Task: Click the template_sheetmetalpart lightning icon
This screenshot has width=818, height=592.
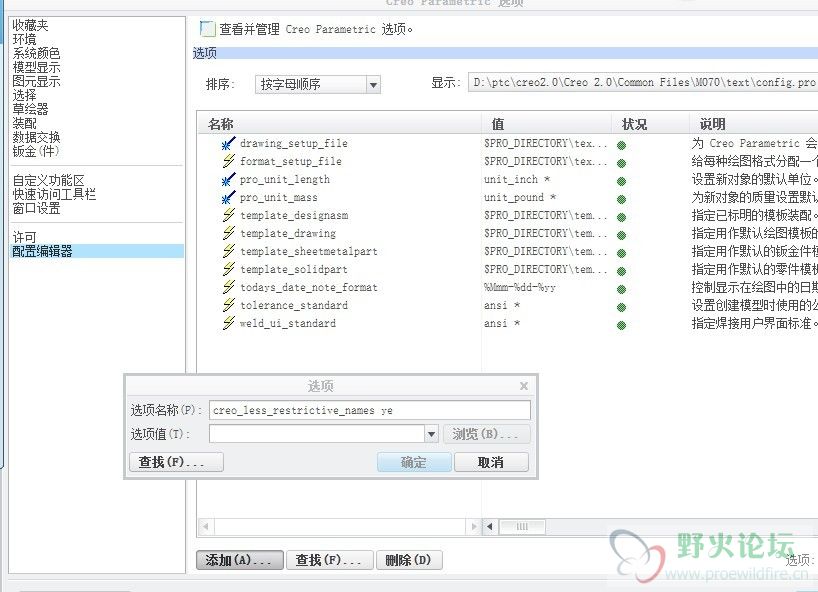Action: 228,251
